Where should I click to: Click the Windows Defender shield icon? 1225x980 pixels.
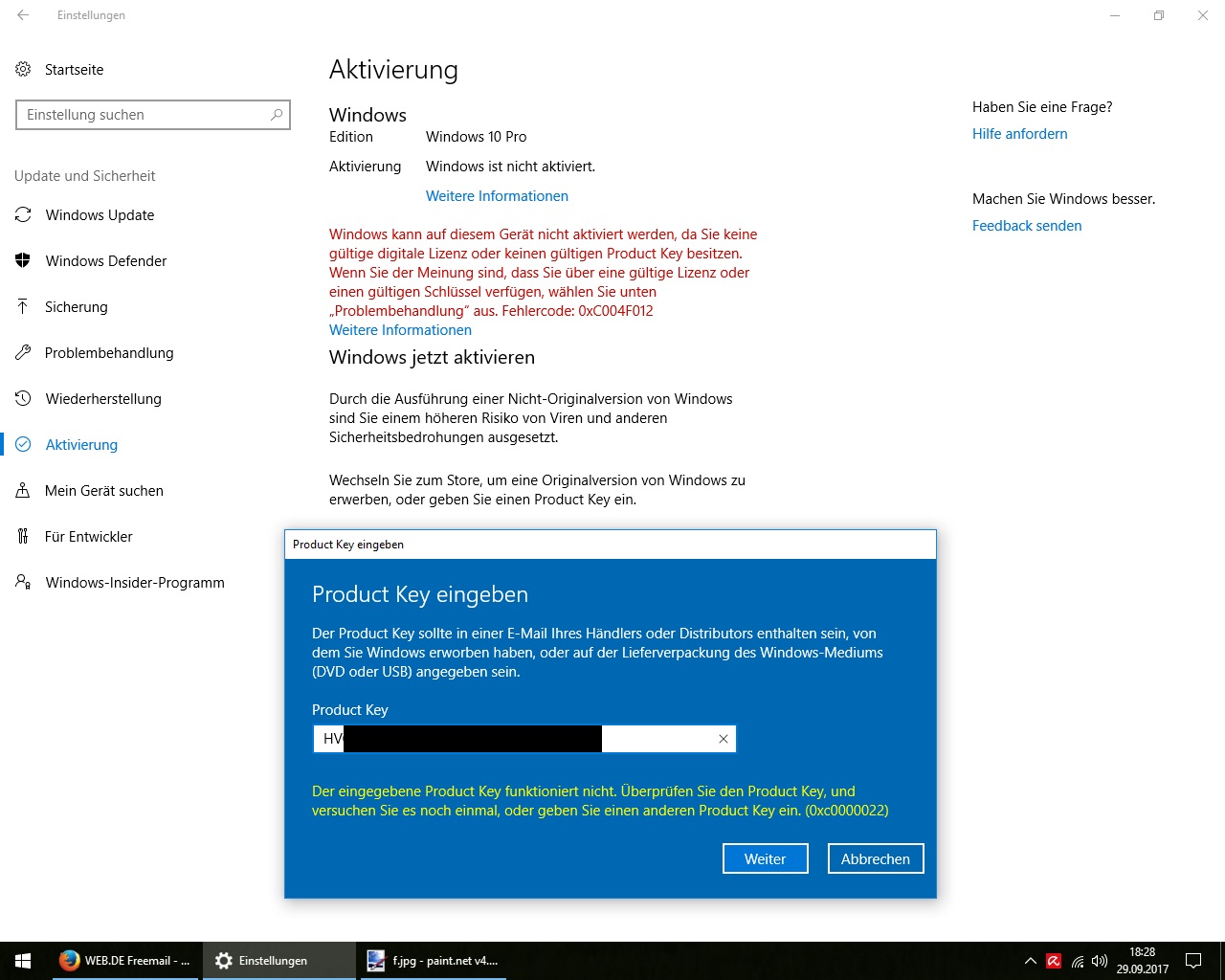point(23,260)
